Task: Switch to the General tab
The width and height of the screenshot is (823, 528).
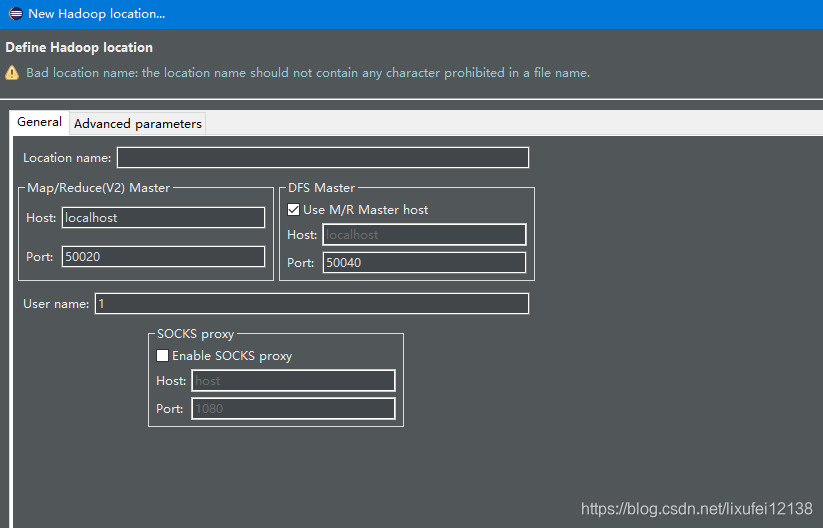Action: [x=39, y=122]
